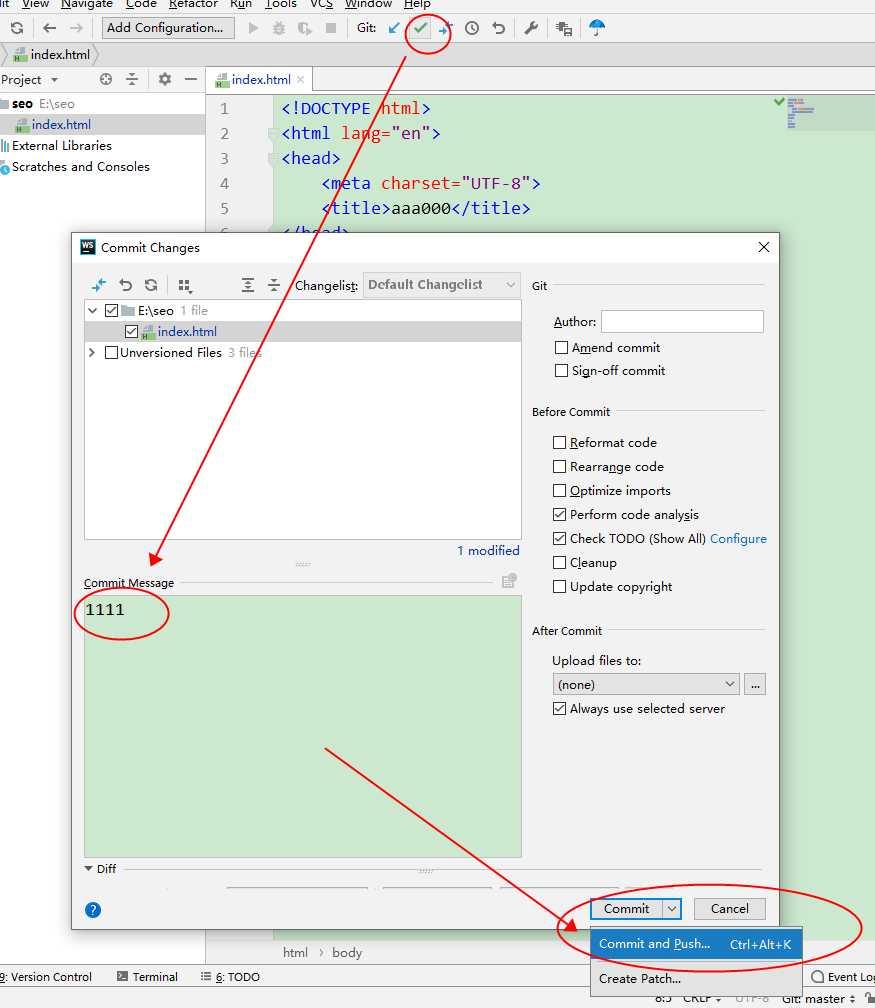This screenshot has height=1008, width=875.
Task: Enable Update copyright checkbox
Action: click(559, 586)
